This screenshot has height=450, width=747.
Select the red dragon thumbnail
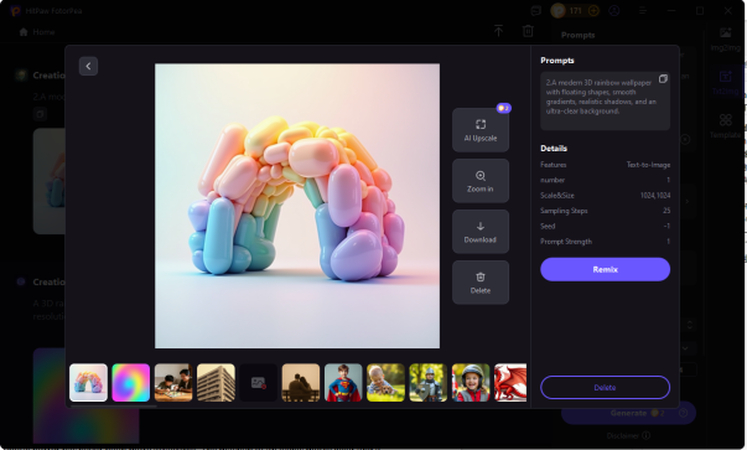point(510,383)
